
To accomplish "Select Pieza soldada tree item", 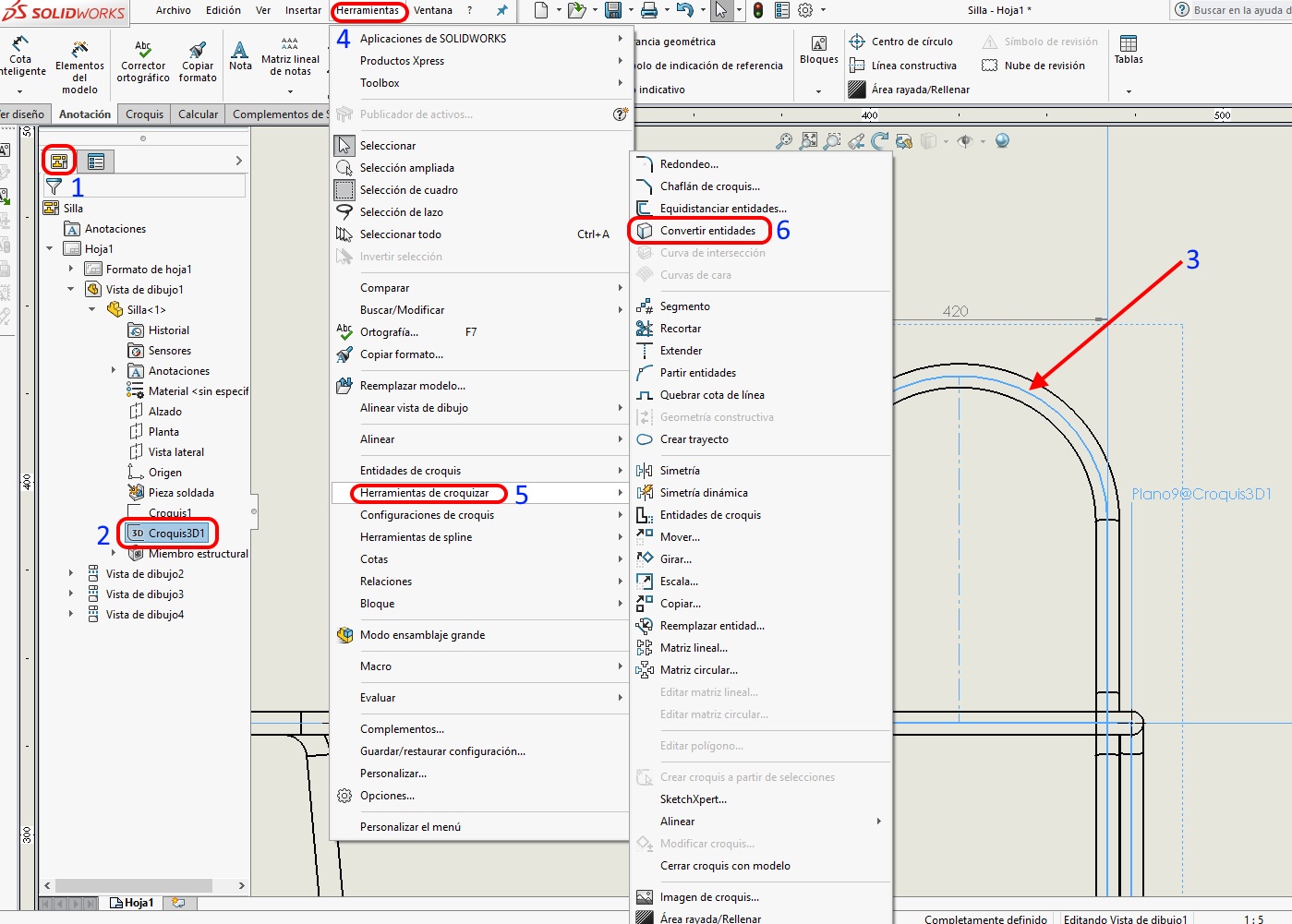I will [172, 493].
